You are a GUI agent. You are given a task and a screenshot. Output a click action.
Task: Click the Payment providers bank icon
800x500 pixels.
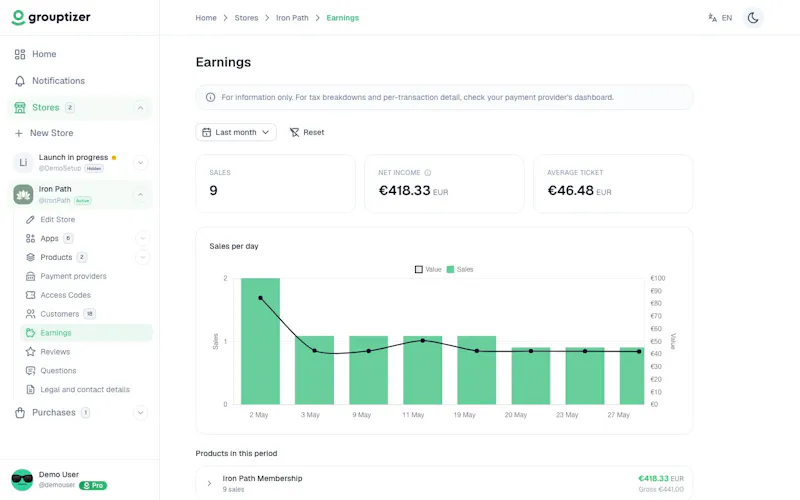[x=30, y=276]
